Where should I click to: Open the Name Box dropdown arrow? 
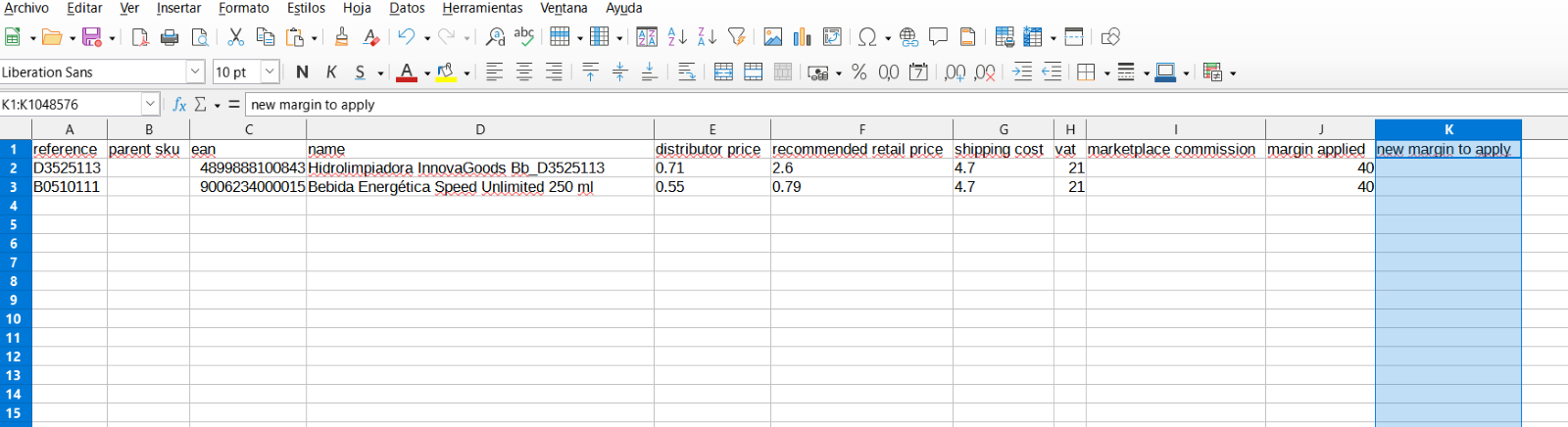coord(150,104)
